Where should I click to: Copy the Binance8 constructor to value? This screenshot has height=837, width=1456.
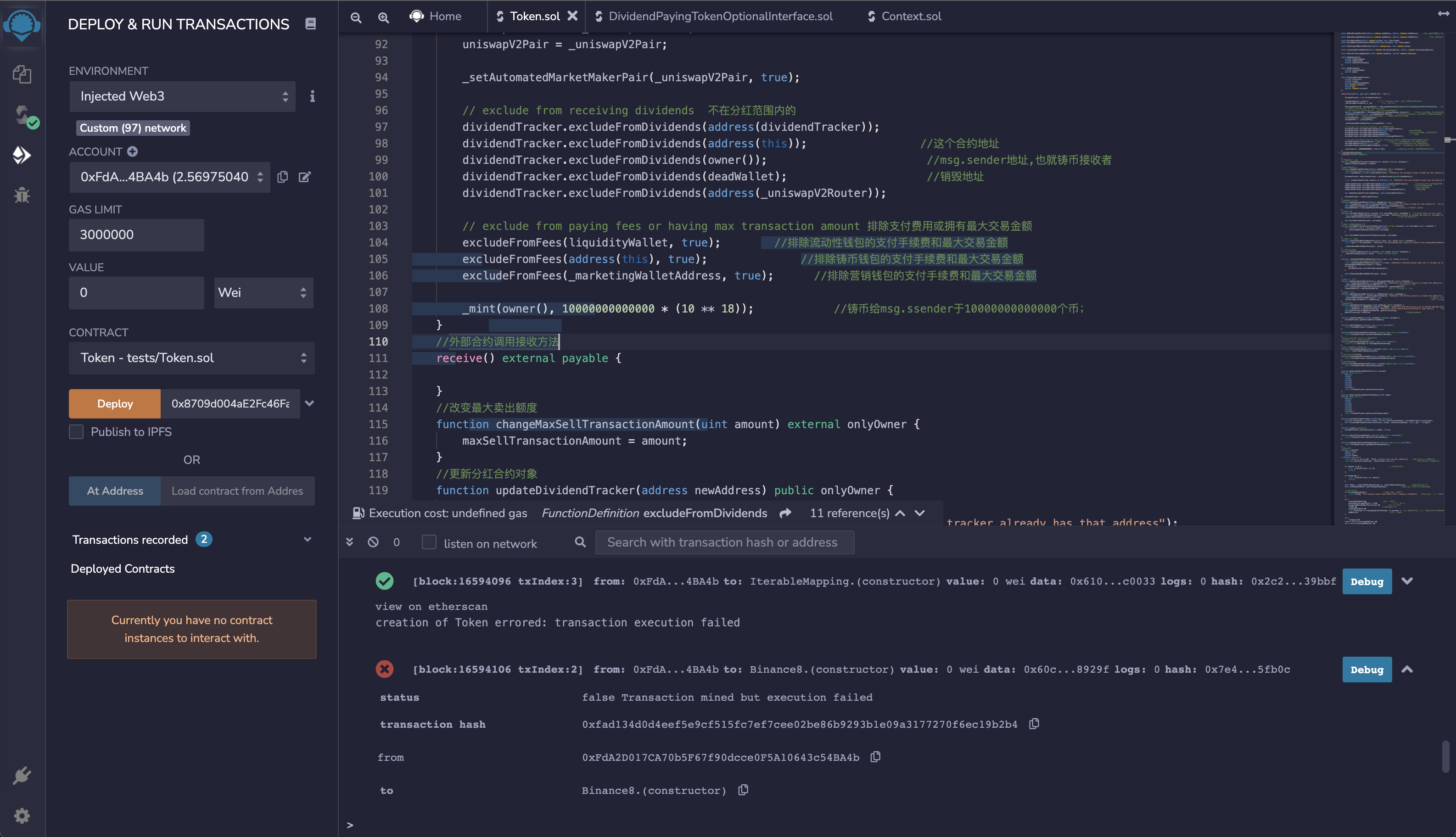743,790
